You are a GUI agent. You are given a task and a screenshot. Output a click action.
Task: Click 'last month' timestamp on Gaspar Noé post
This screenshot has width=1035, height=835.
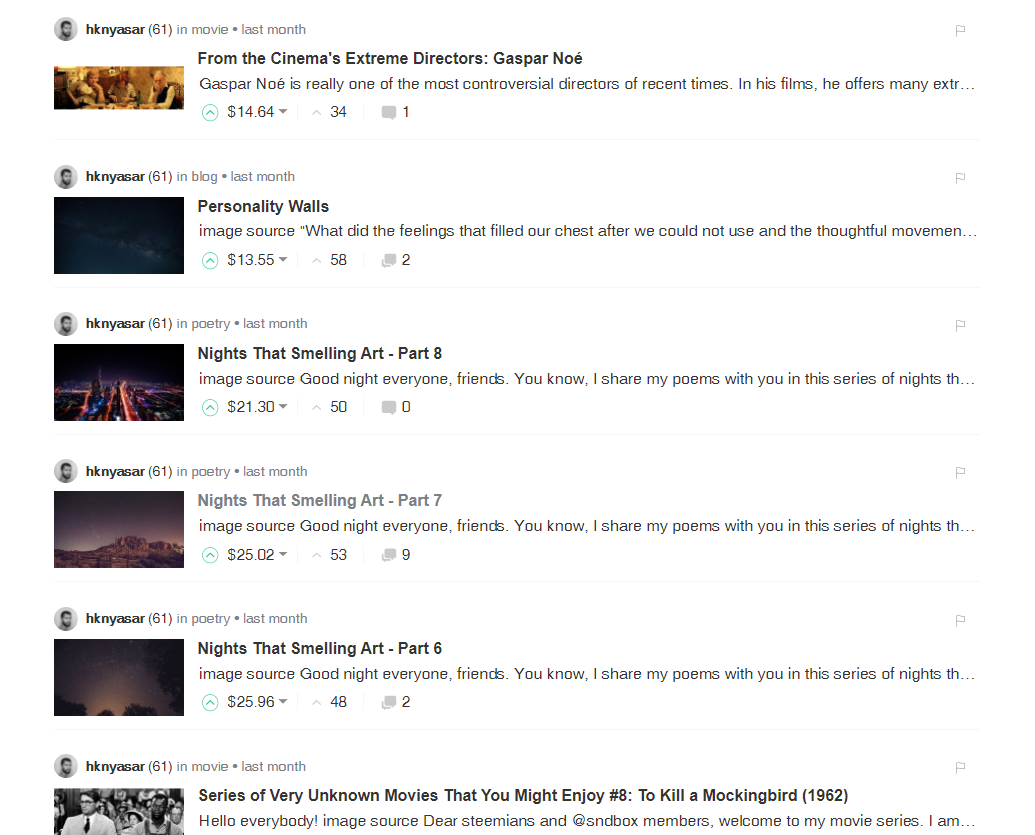(273, 30)
